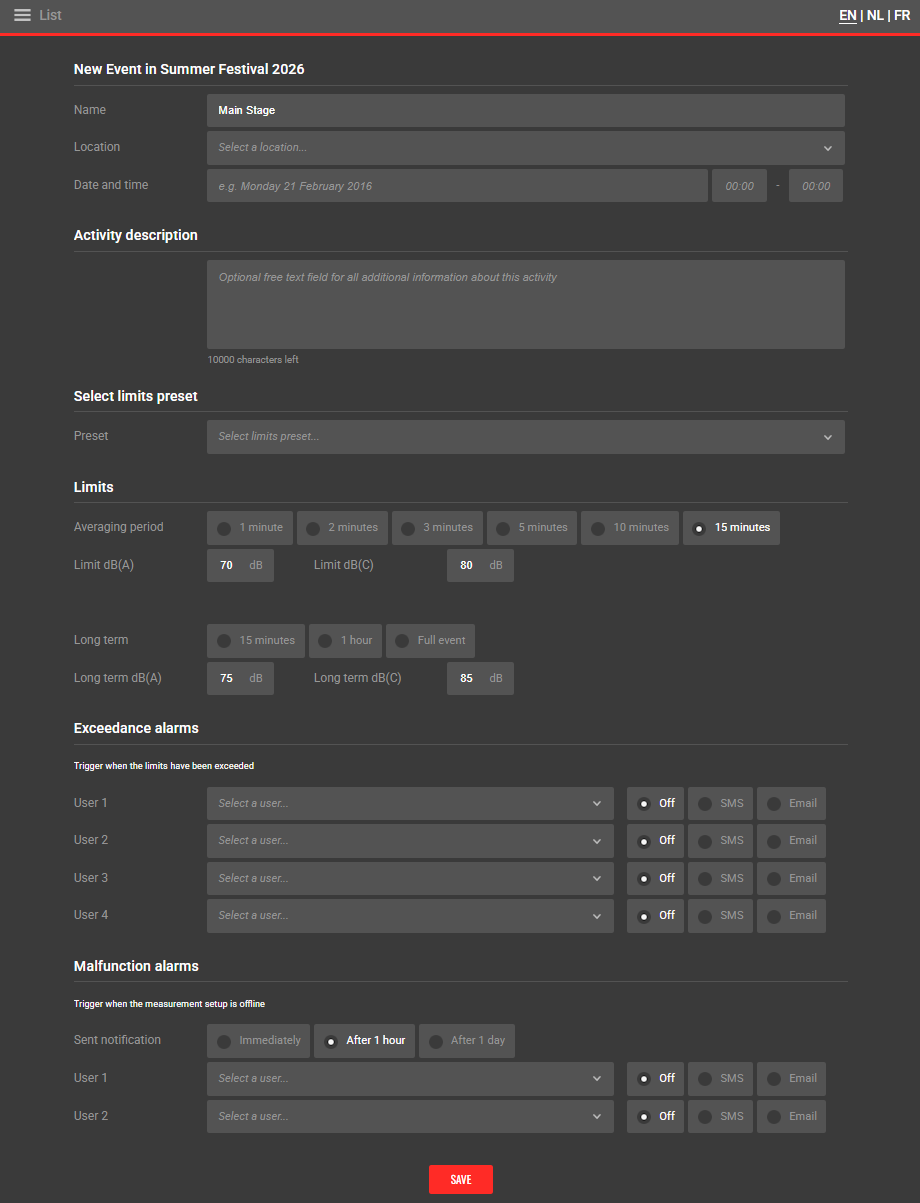Open Malfunction User 2 dropdown
The height and width of the screenshot is (1203, 920).
(x=410, y=1117)
